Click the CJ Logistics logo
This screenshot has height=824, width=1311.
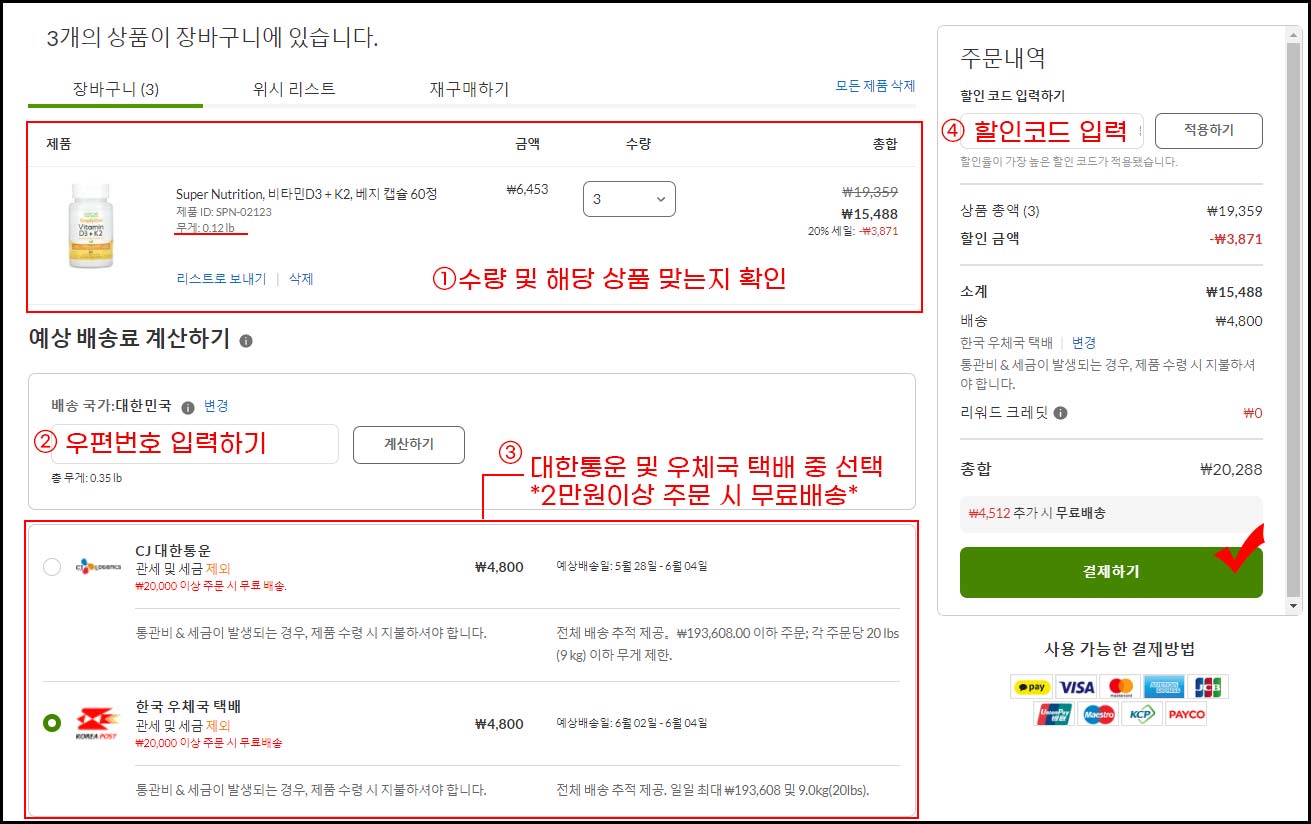coord(98,567)
